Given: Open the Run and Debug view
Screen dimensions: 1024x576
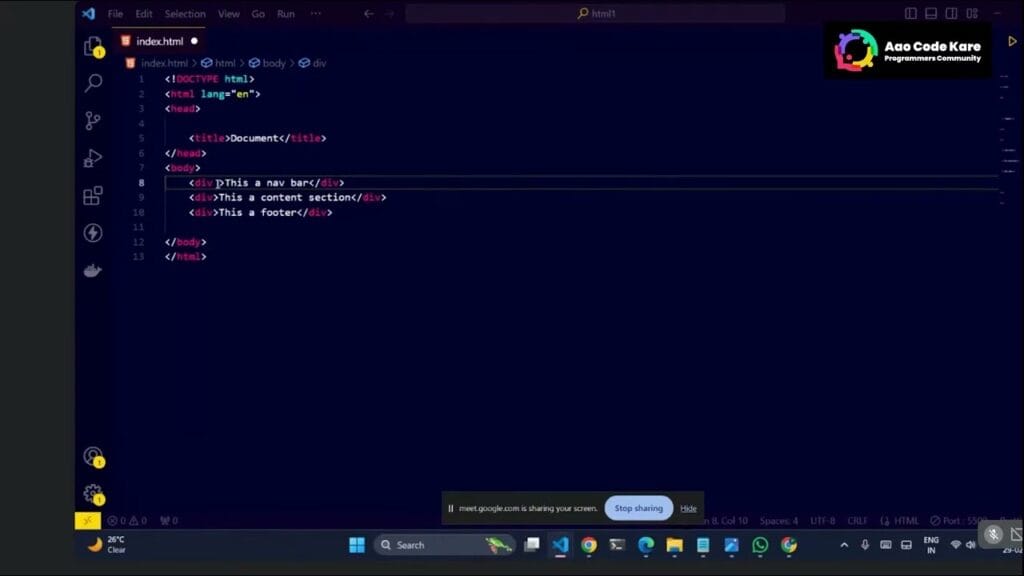Looking at the screenshot, I should click(93, 158).
